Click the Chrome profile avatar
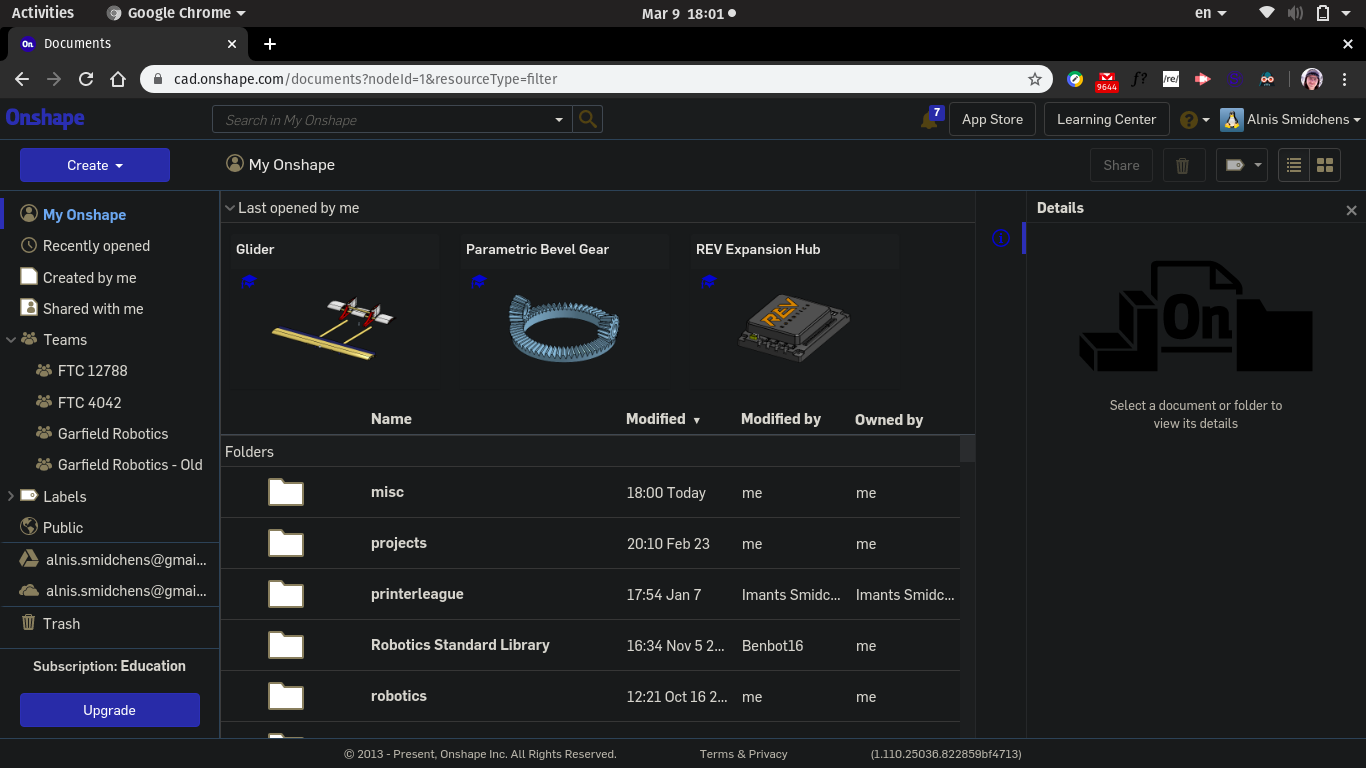The height and width of the screenshot is (768, 1366). [x=1312, y=79]
